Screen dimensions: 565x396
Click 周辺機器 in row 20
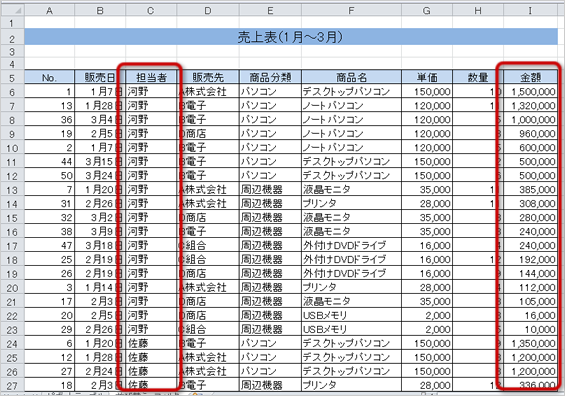click(270, 288)
